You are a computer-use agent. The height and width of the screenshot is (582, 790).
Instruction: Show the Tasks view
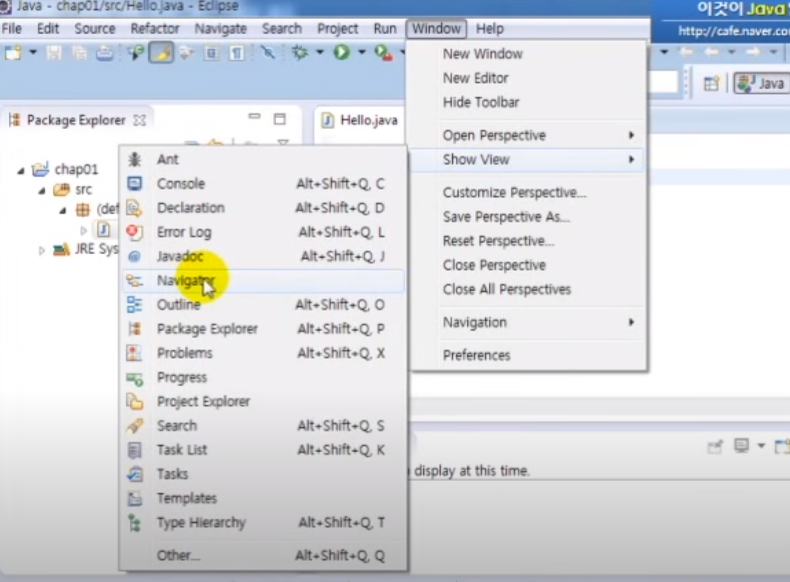click(263, 474)
